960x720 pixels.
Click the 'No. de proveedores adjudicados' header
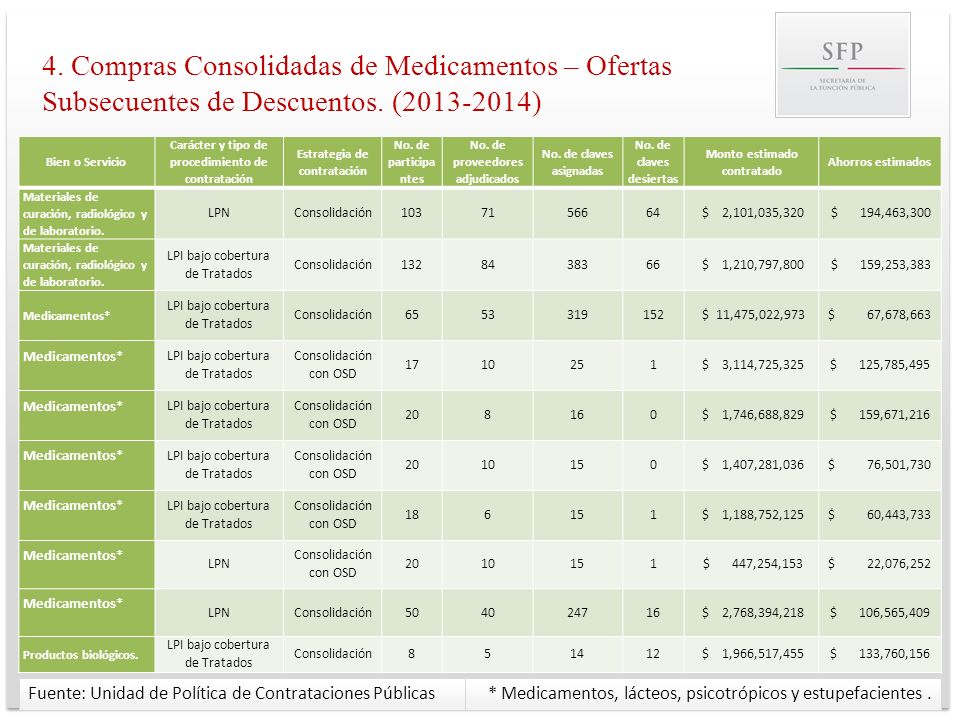(x=487, y=162)
